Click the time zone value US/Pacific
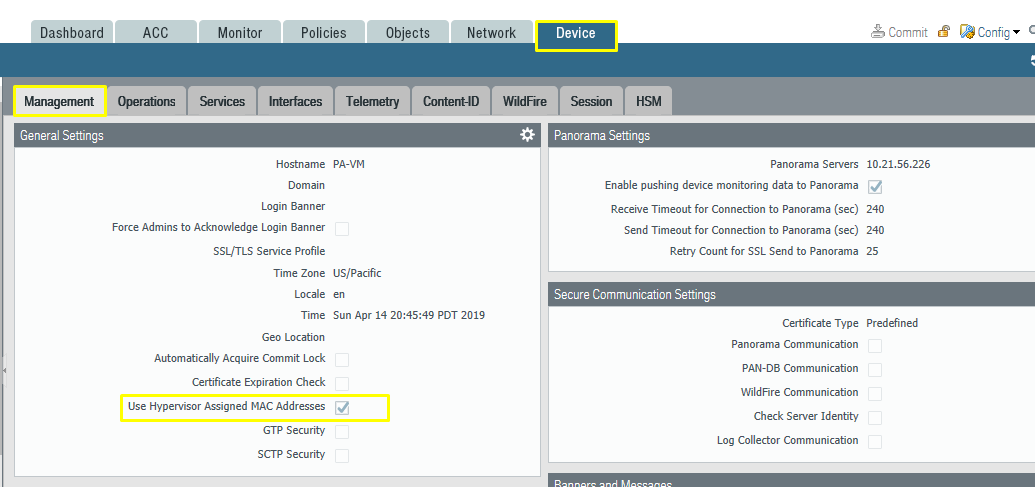1035x487 pixels. [x=357, y=273]
